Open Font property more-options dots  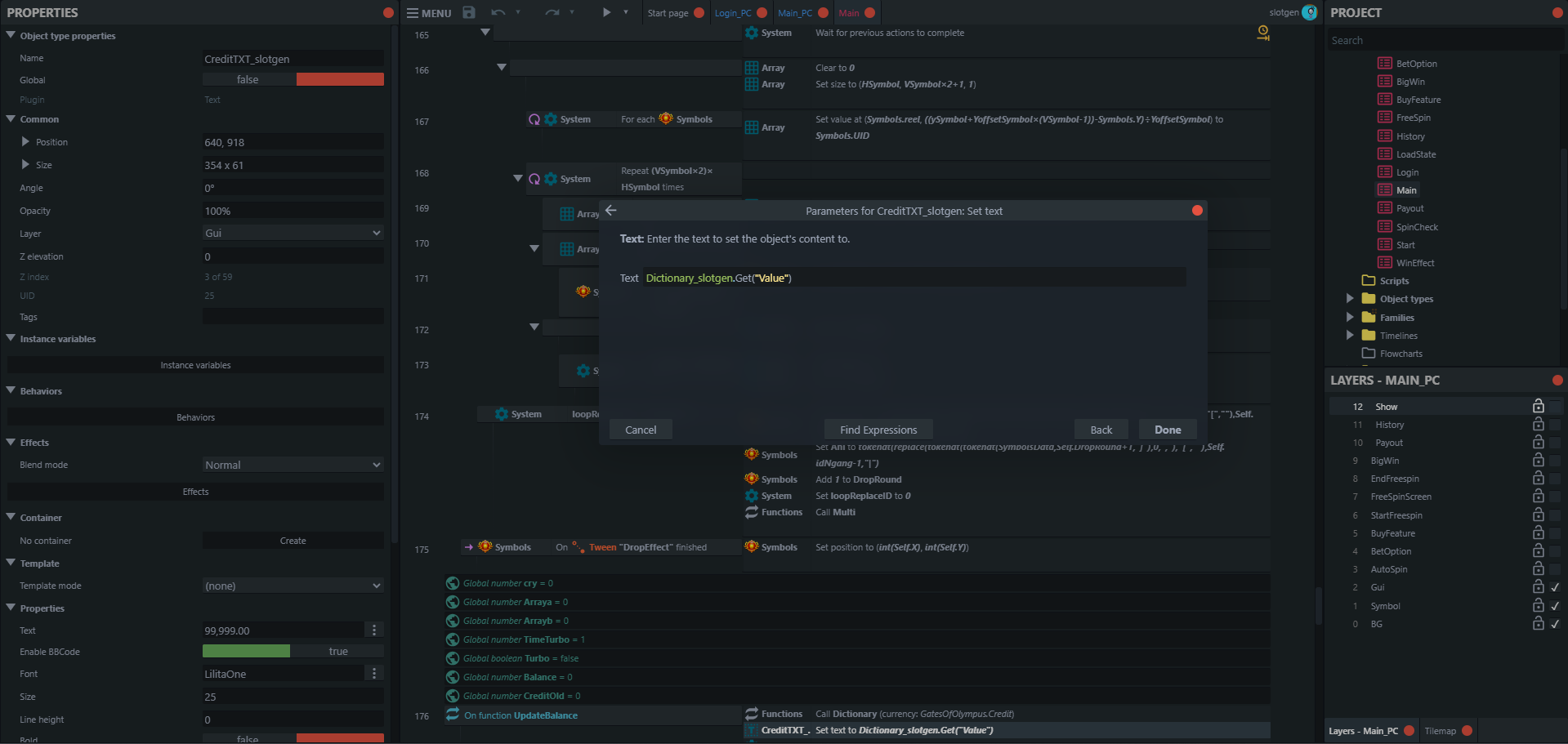click(x=374, y=673)
